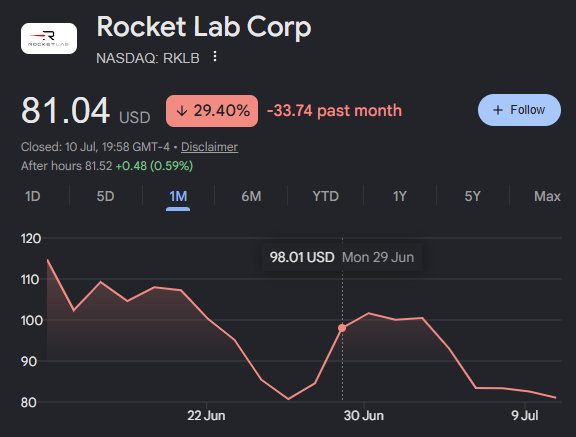
Task: Click the 120 y-axis label
Action: click(x=31, y=239)
